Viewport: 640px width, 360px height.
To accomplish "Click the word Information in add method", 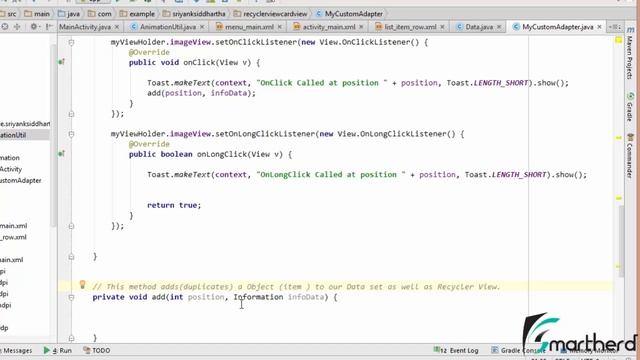I will pyautogui.click(x=258, y=297).
